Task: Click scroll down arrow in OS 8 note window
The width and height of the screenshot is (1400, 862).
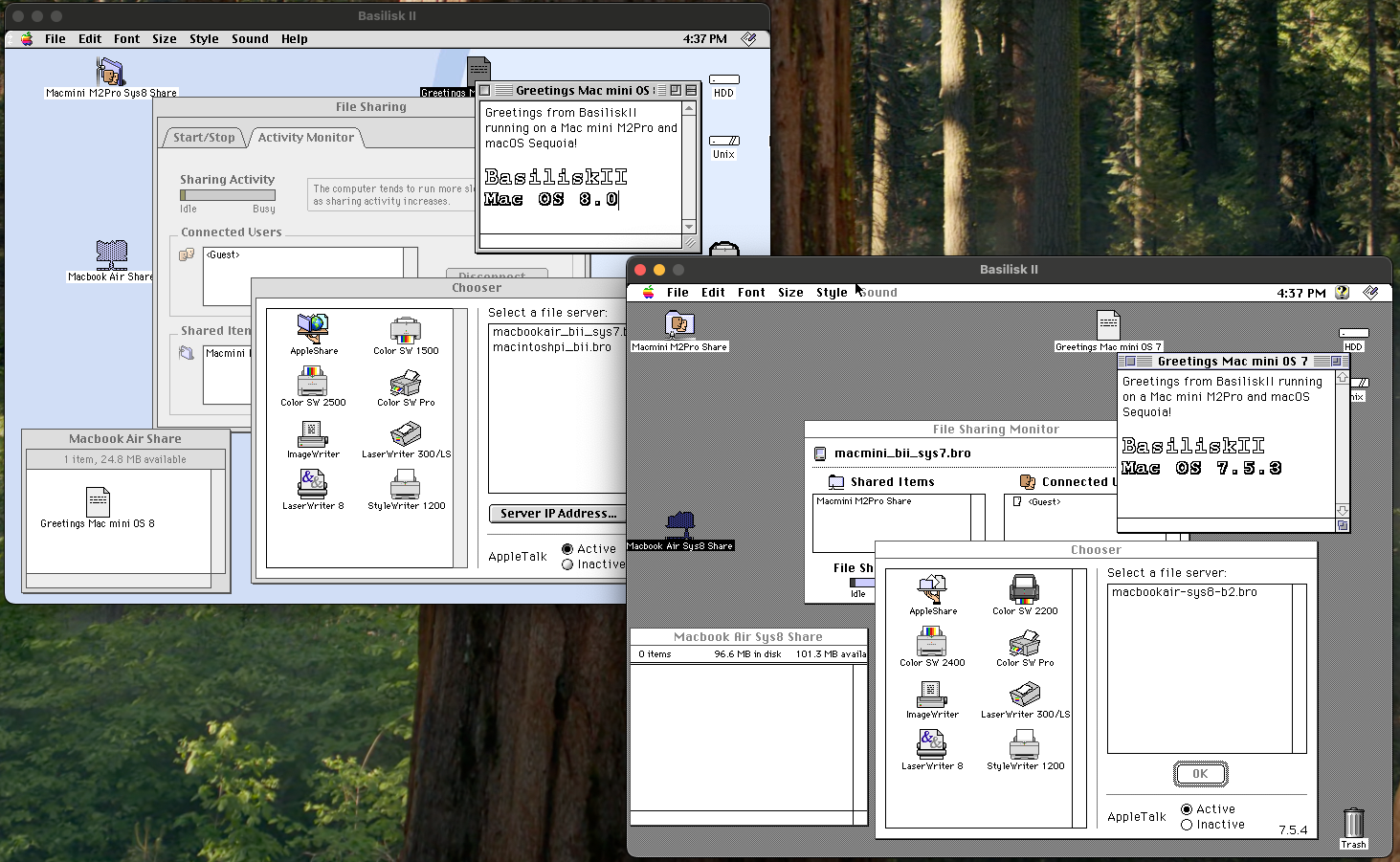Action: point(689,227)
